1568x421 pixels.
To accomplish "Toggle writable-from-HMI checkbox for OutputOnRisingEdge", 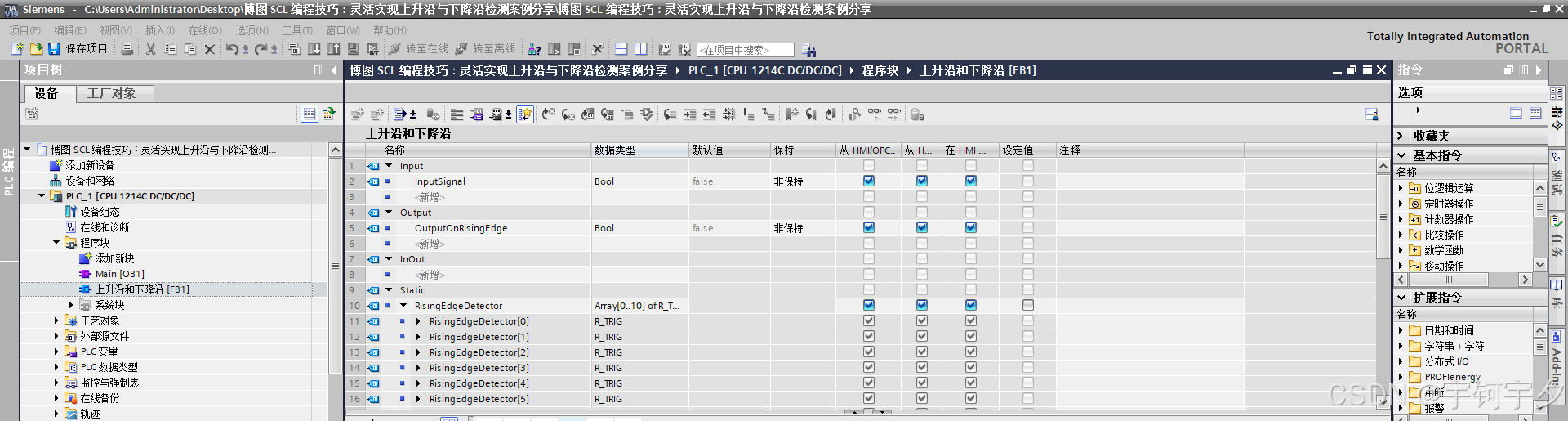I will [922, 228].
